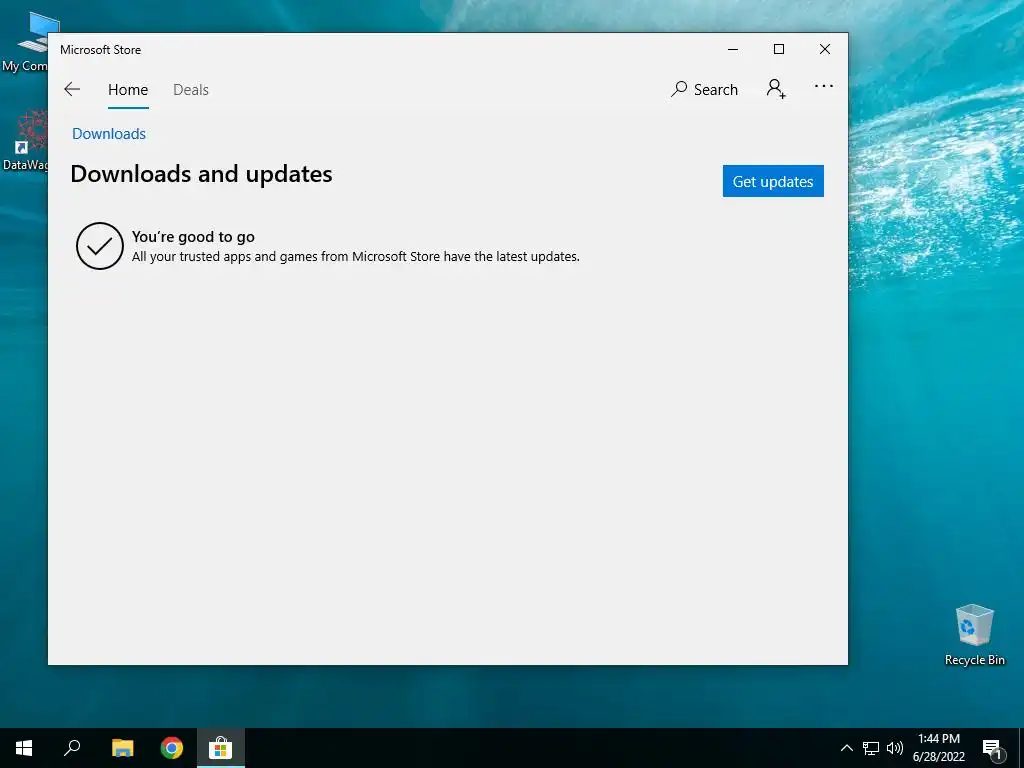Click the Downloads and updates heading

click(x=201, y=174)
